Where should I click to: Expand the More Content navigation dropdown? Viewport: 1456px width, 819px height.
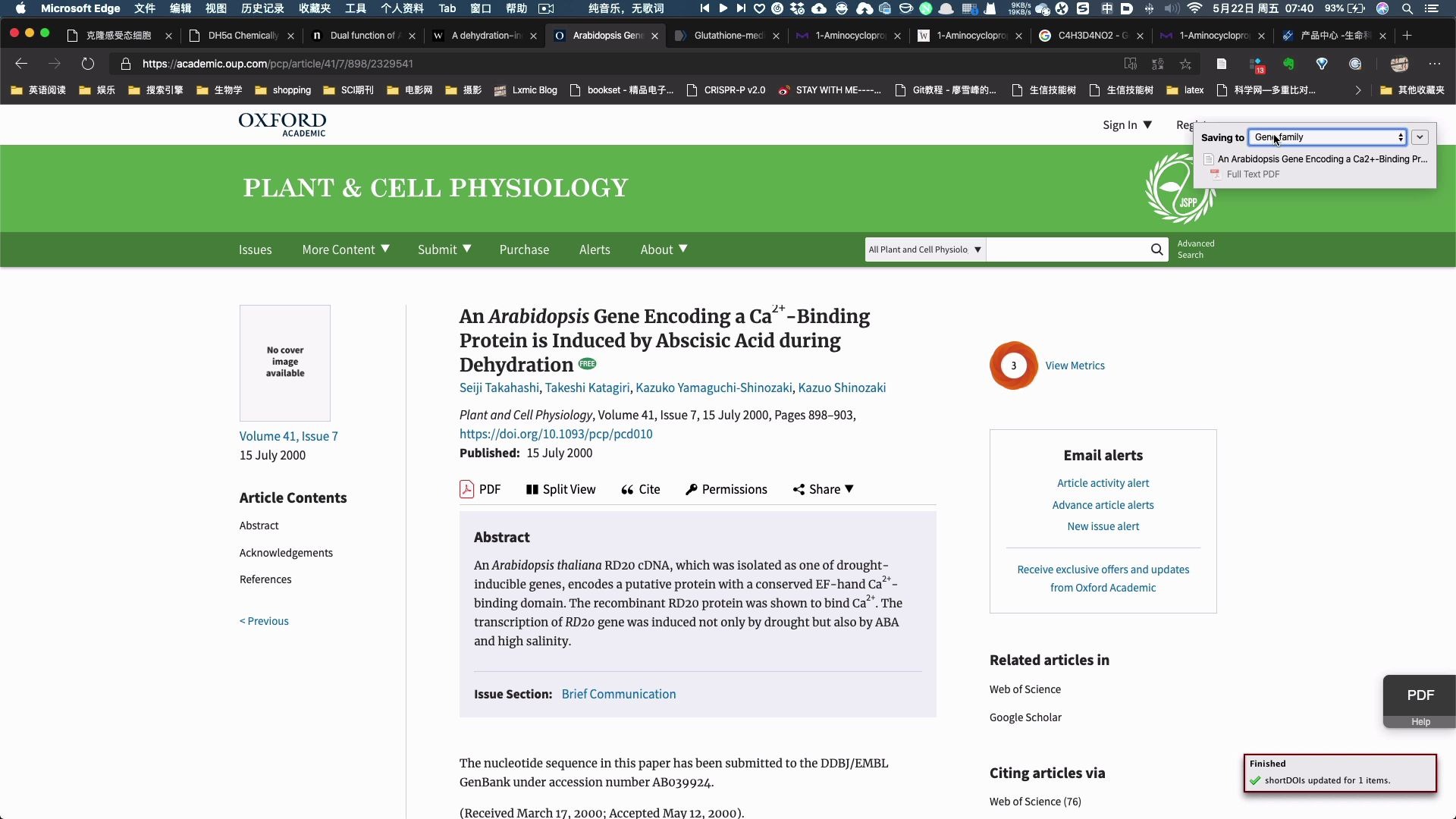click(x=345, y=248)
